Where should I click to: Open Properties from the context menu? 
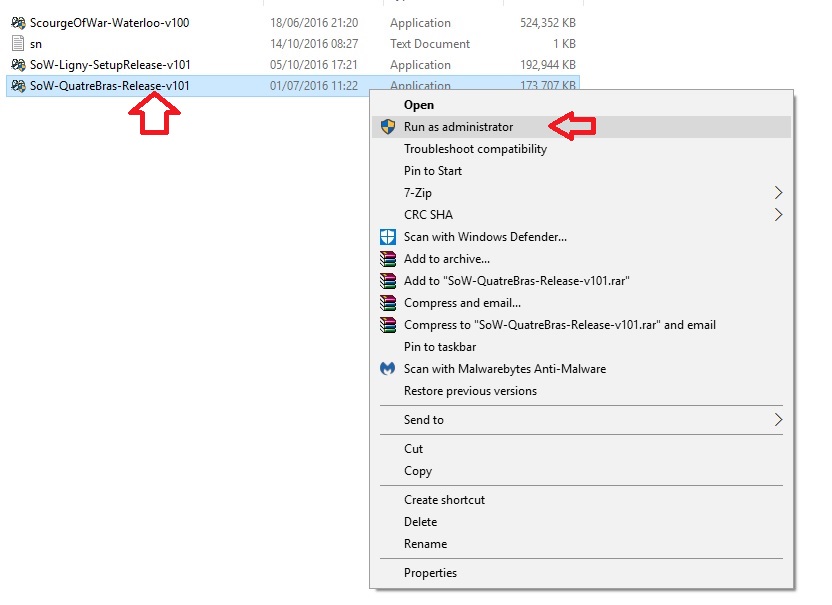coord(582,573)
